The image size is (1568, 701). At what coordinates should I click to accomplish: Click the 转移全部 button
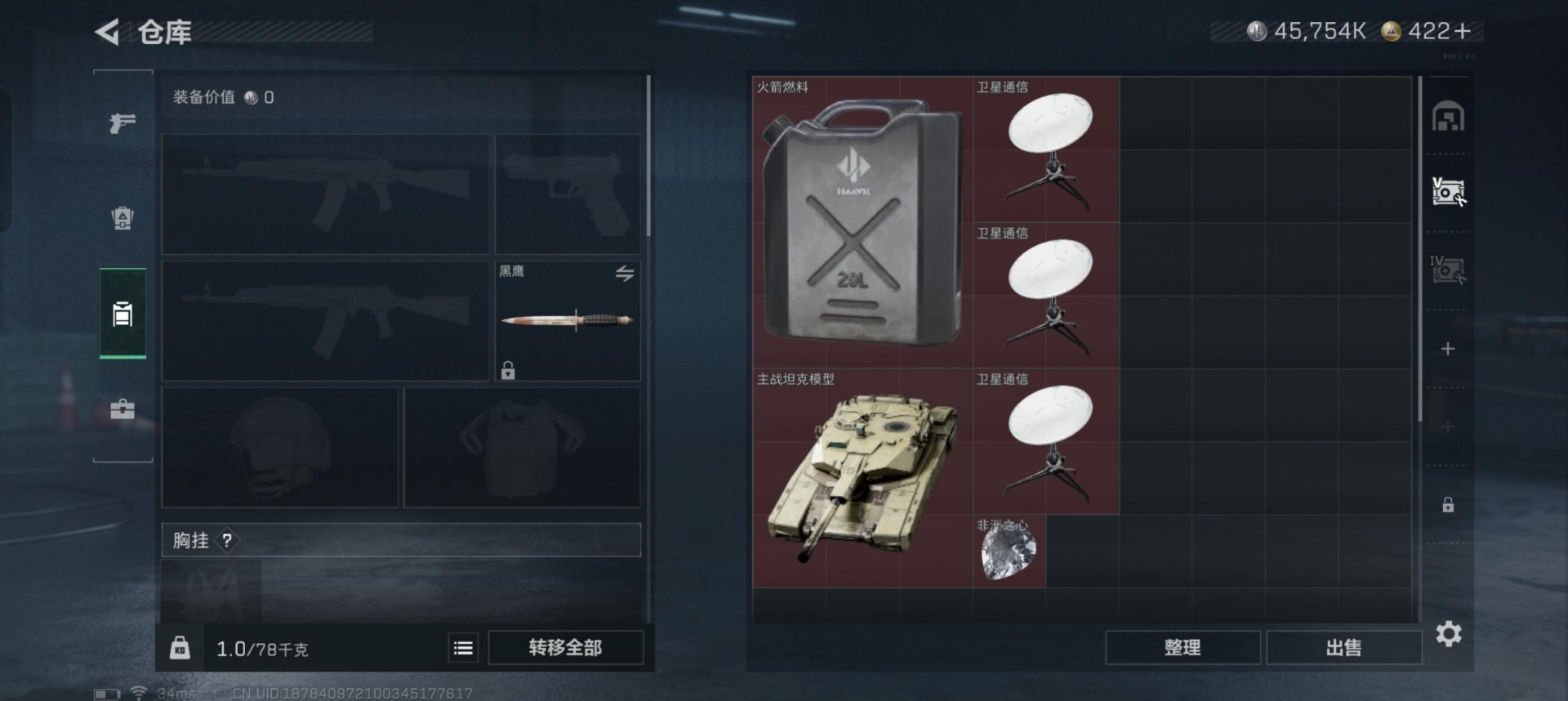565,648
